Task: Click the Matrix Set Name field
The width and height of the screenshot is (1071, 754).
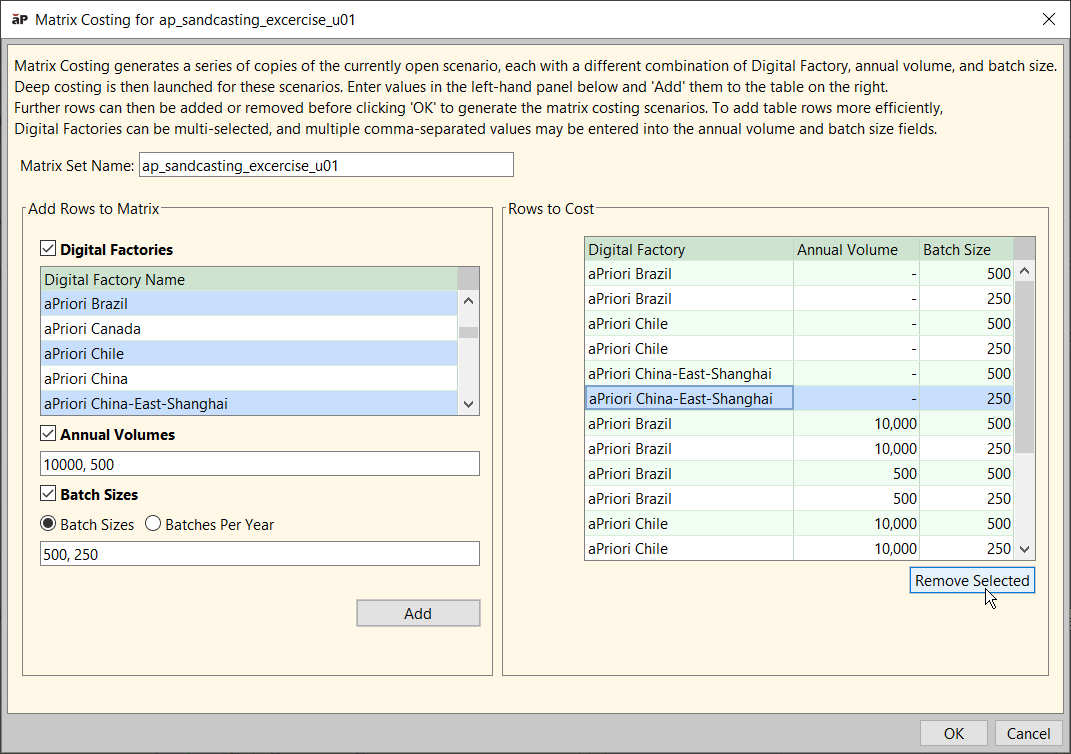Action: pos(326,165)
